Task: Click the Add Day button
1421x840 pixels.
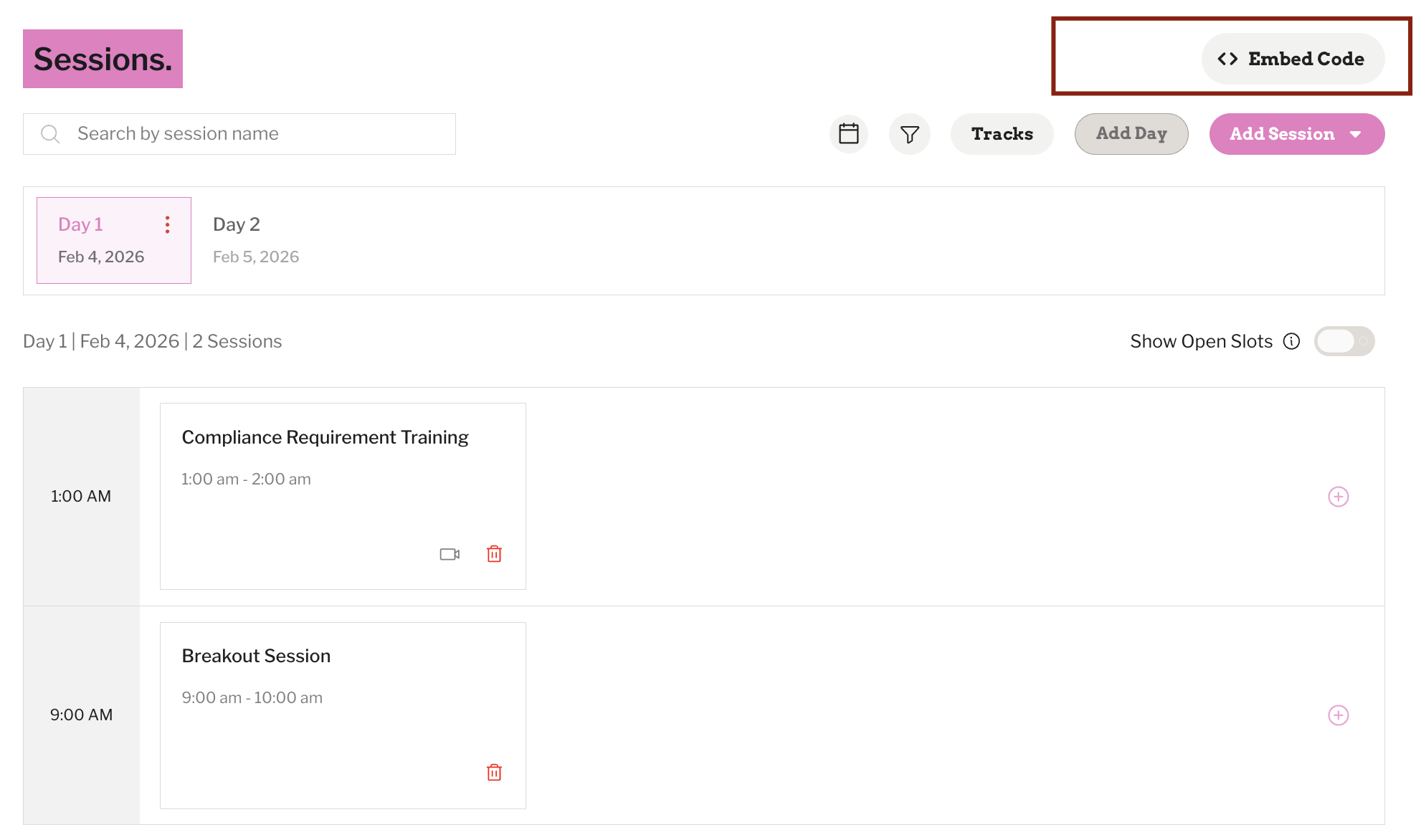Action: point(1131,134)
